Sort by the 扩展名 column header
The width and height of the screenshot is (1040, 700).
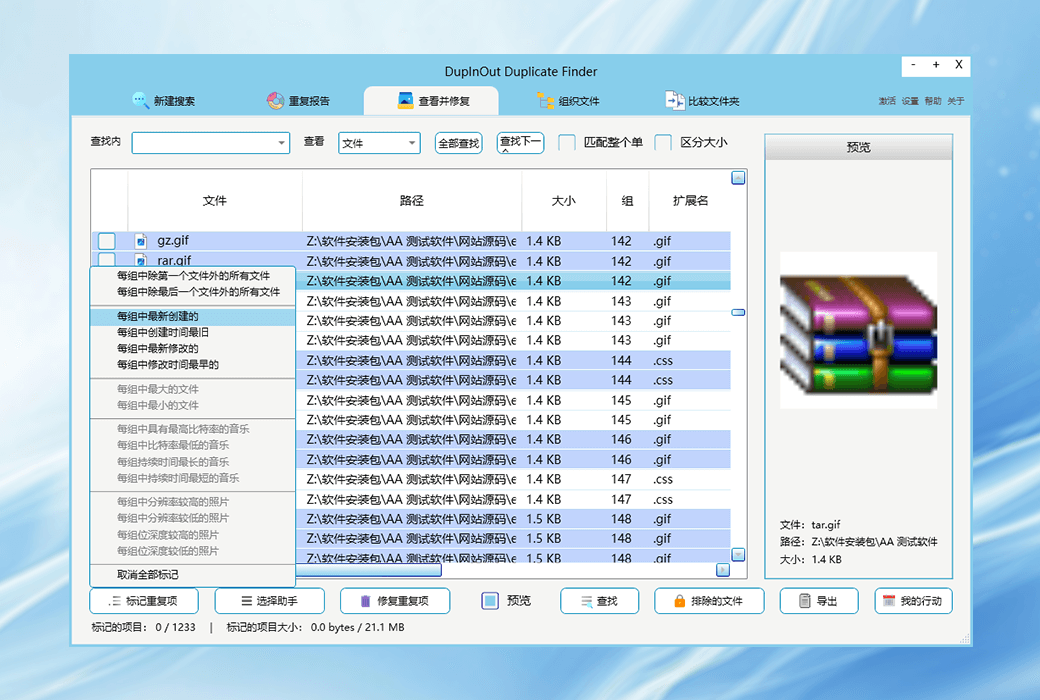tap(690, 200)
